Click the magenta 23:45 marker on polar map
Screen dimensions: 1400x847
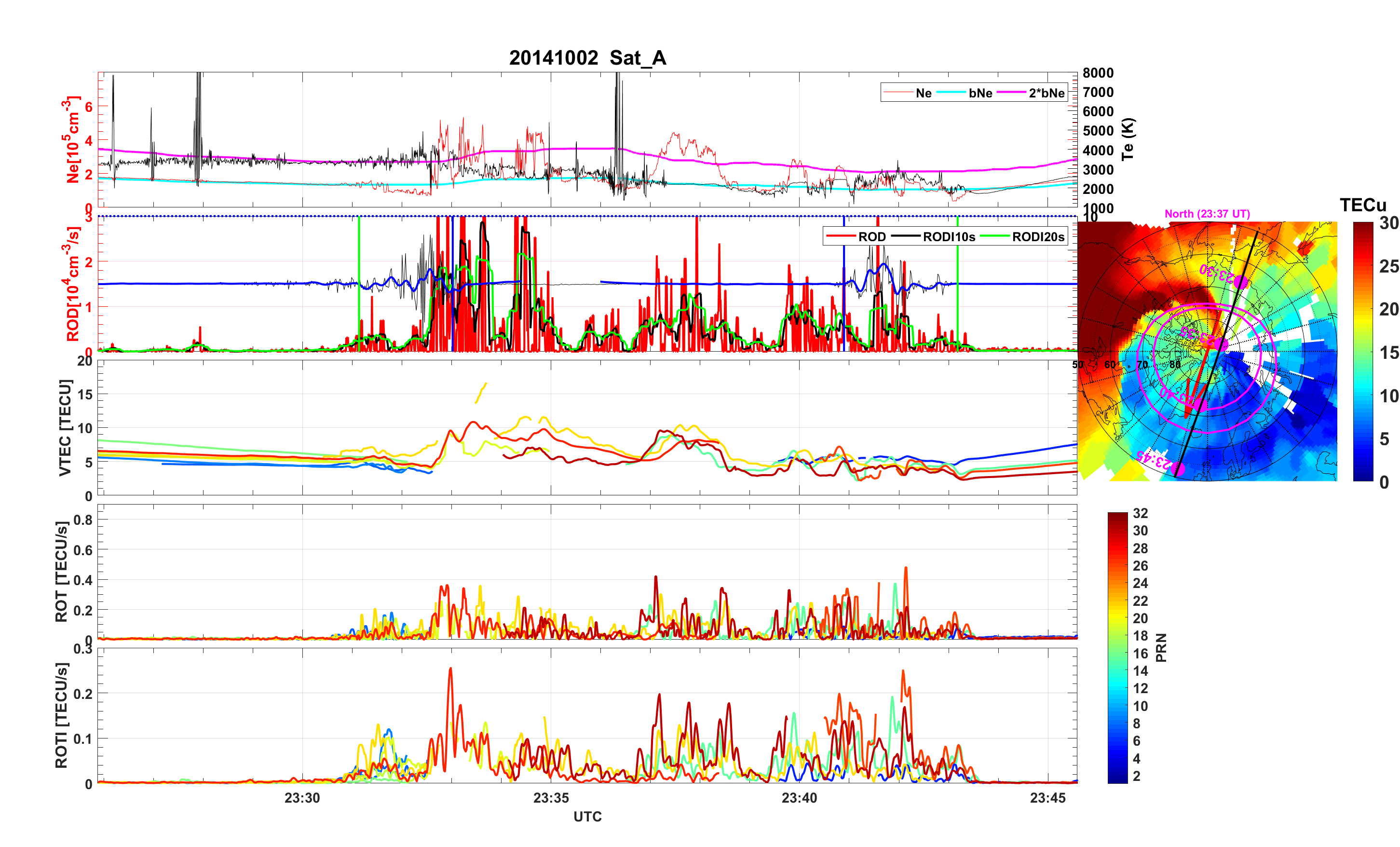click(x=1178, y=469)
